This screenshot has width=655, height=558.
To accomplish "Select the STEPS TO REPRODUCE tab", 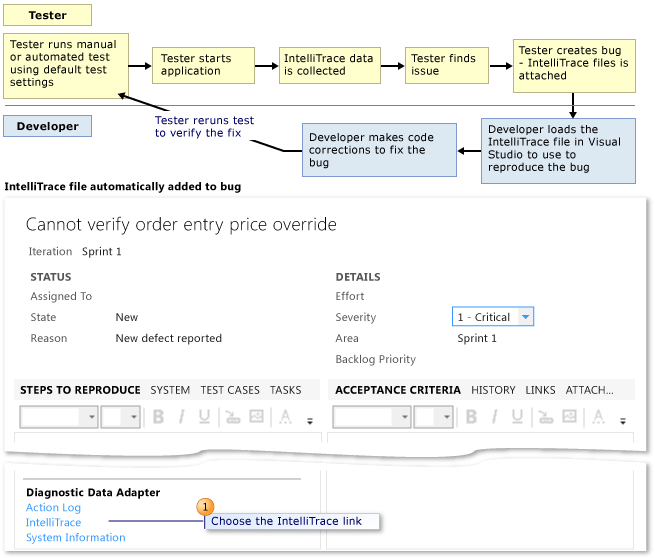I will [80, 390].
